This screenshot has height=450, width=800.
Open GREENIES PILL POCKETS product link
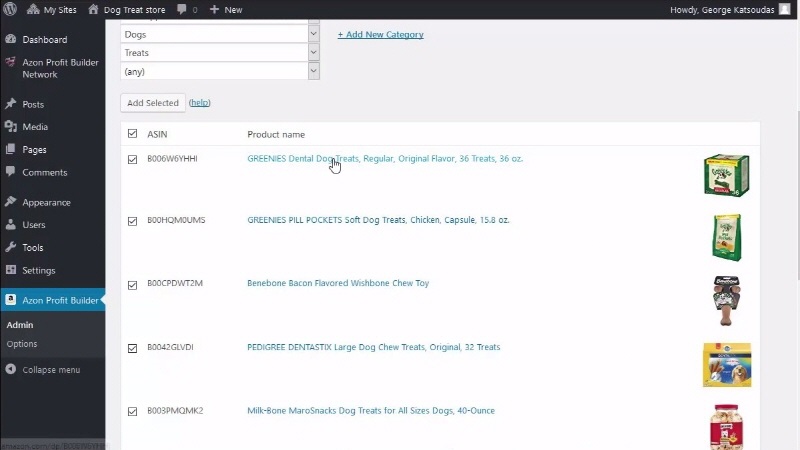tap(378, 220)
